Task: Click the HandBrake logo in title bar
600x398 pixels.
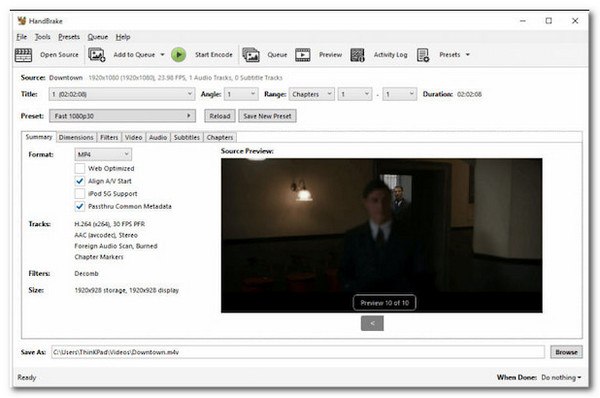Action: (22, 21)
